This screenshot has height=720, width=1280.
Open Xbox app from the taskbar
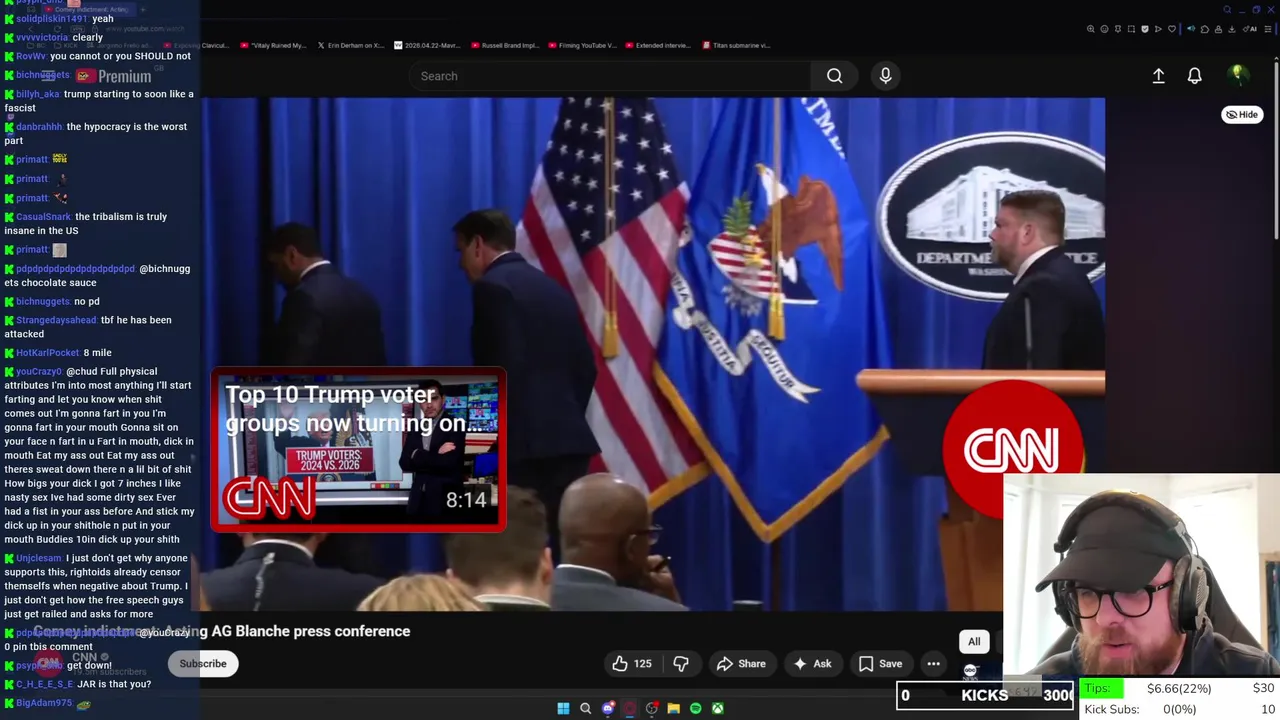point(717,709)
